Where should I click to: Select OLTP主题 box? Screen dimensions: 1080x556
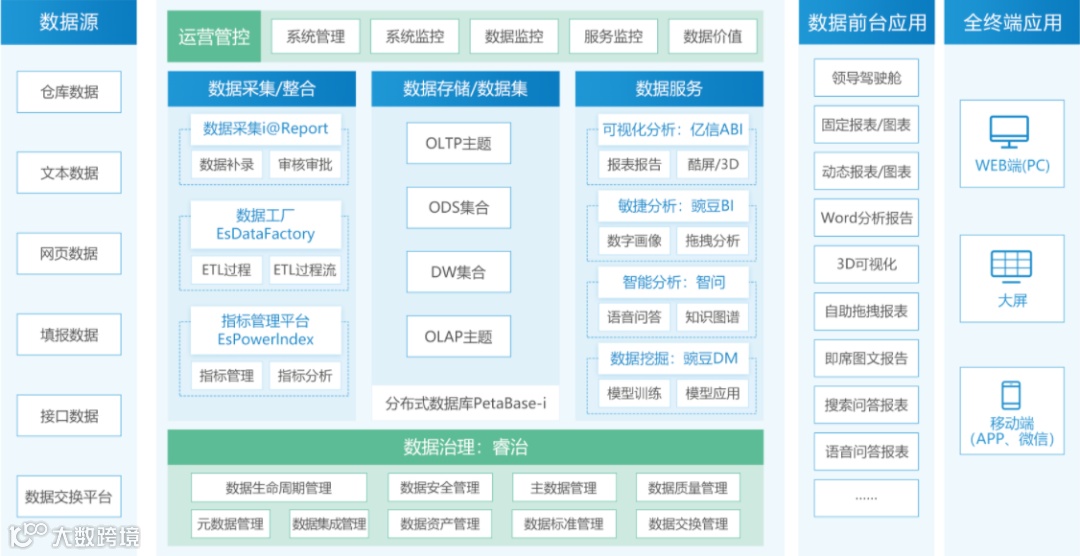(459, 143)
